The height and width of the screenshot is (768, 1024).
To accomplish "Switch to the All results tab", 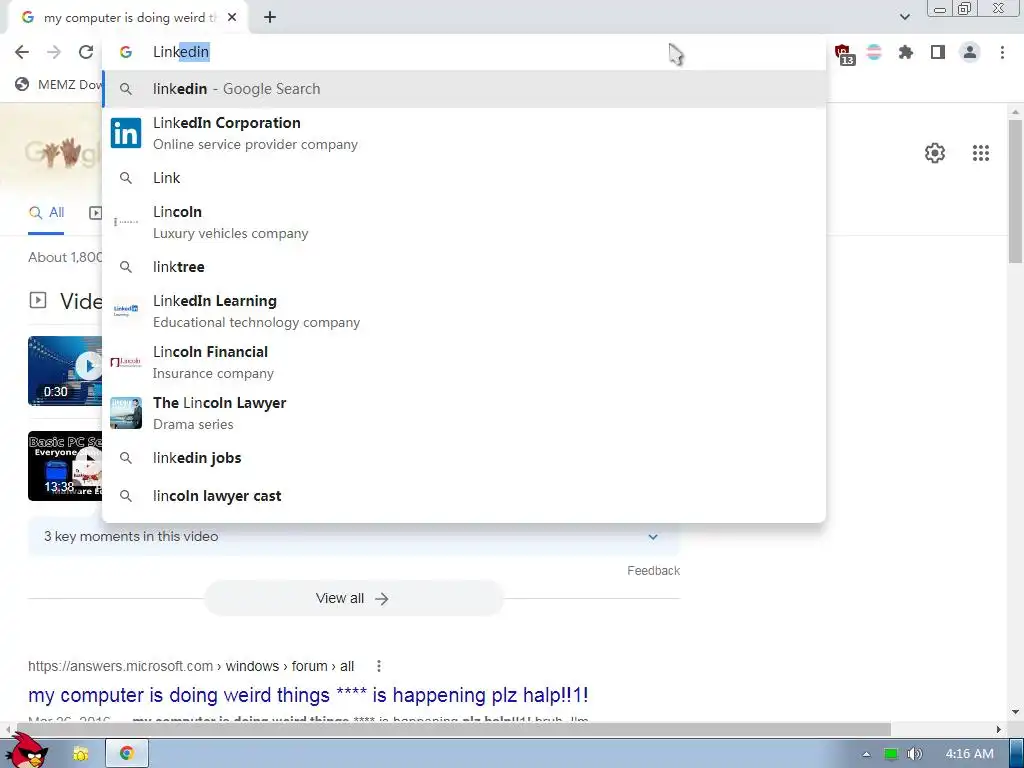I will point(46,212).
